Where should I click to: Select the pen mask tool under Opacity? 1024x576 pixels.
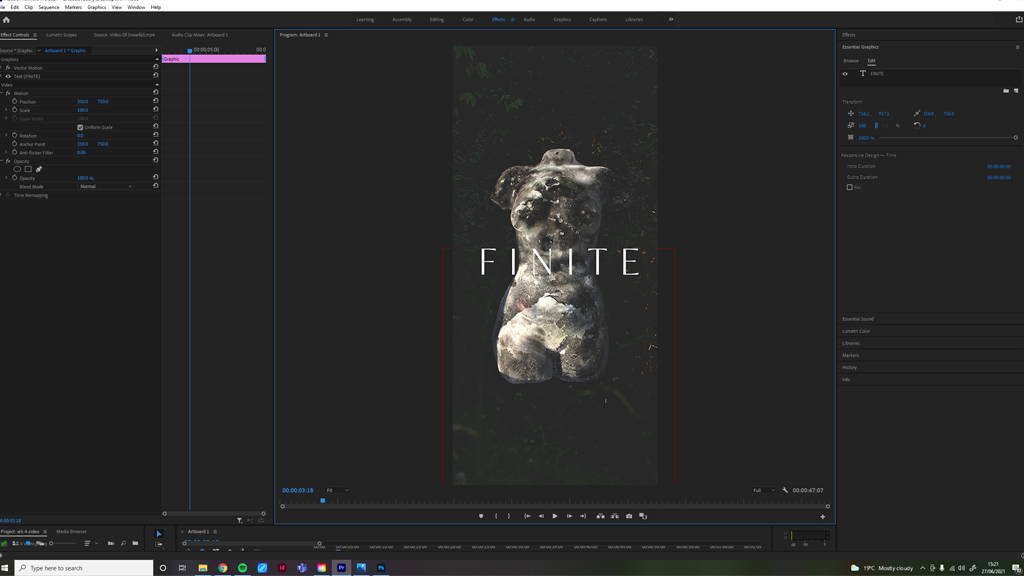[x=39, y=169]
